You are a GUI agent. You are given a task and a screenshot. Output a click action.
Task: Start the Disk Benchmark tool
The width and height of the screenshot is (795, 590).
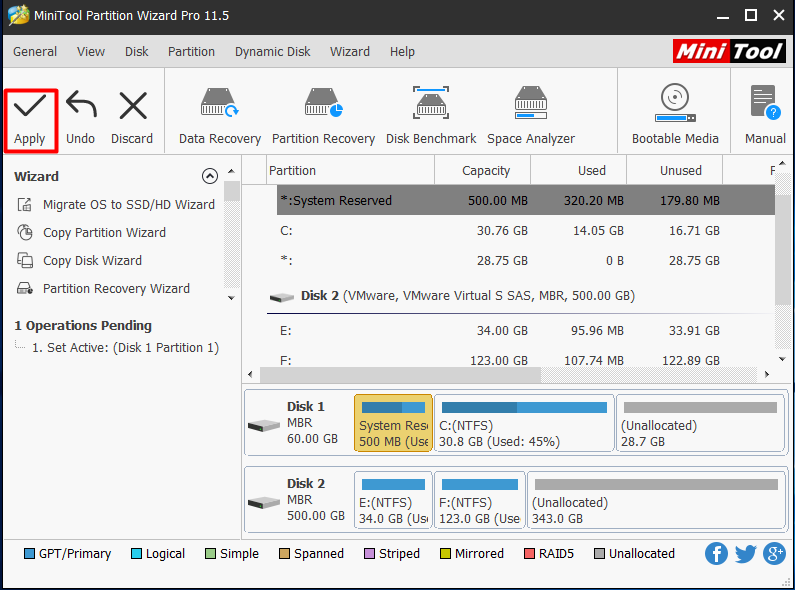click(x=431, y=117)
